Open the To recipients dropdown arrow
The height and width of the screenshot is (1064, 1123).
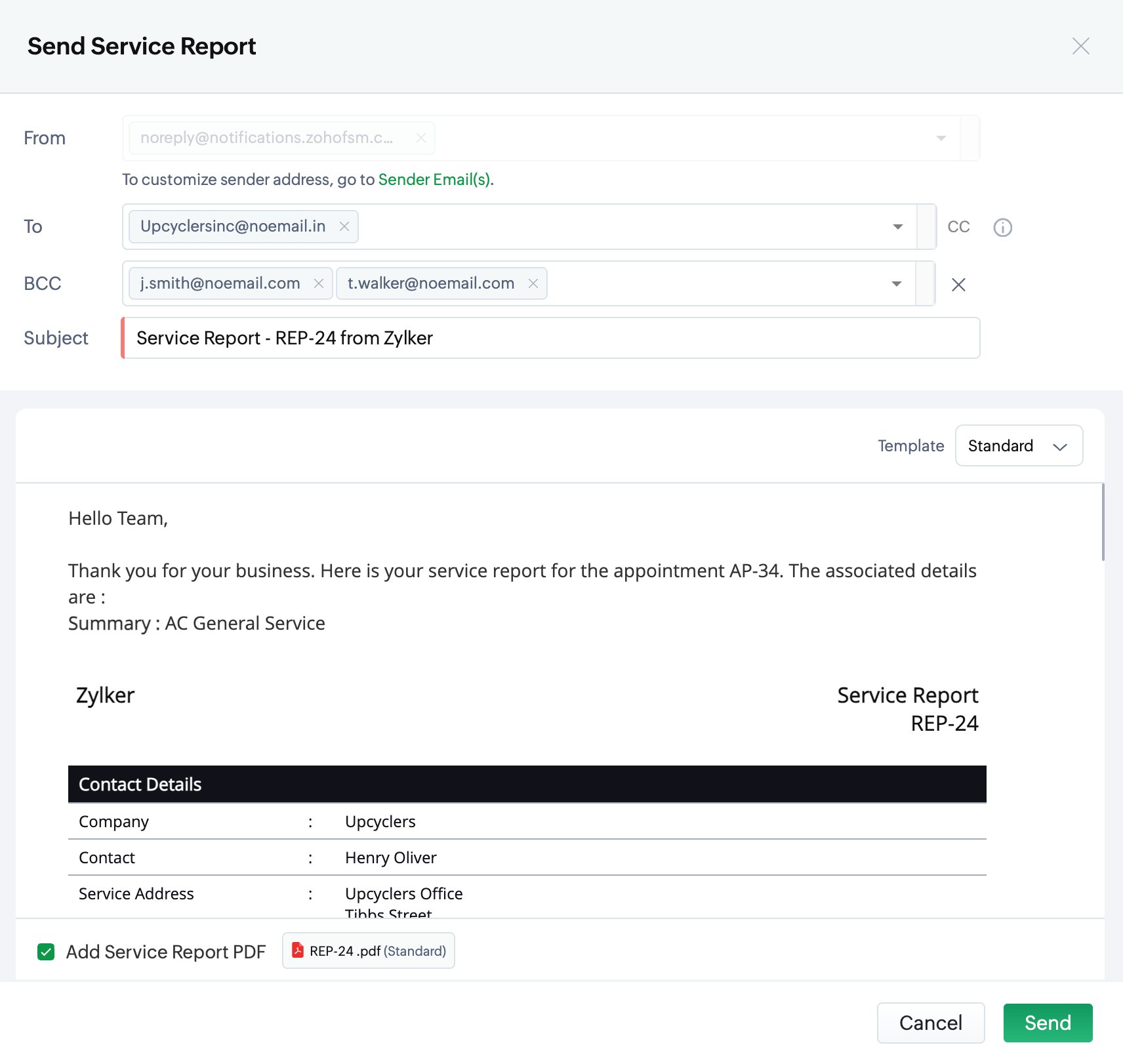point(897,227)
